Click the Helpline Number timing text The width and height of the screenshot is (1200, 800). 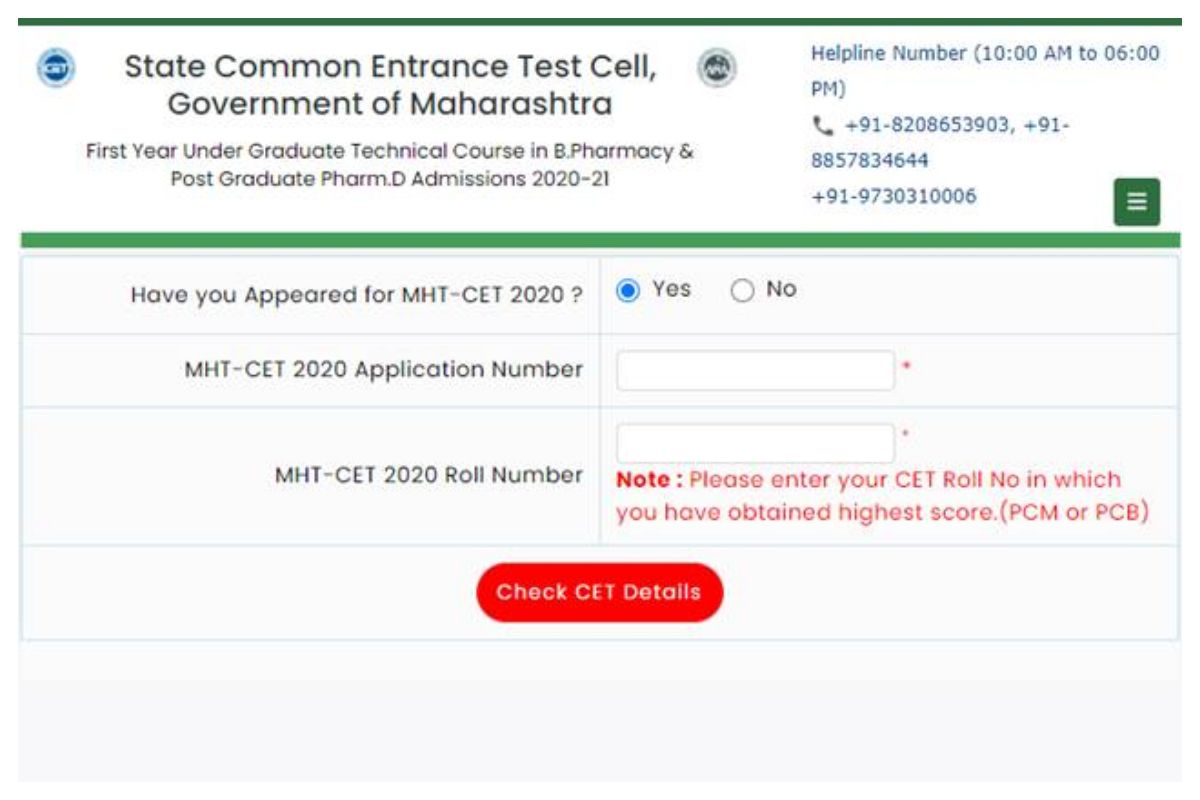pyautogui.click(x=985, y=71)
